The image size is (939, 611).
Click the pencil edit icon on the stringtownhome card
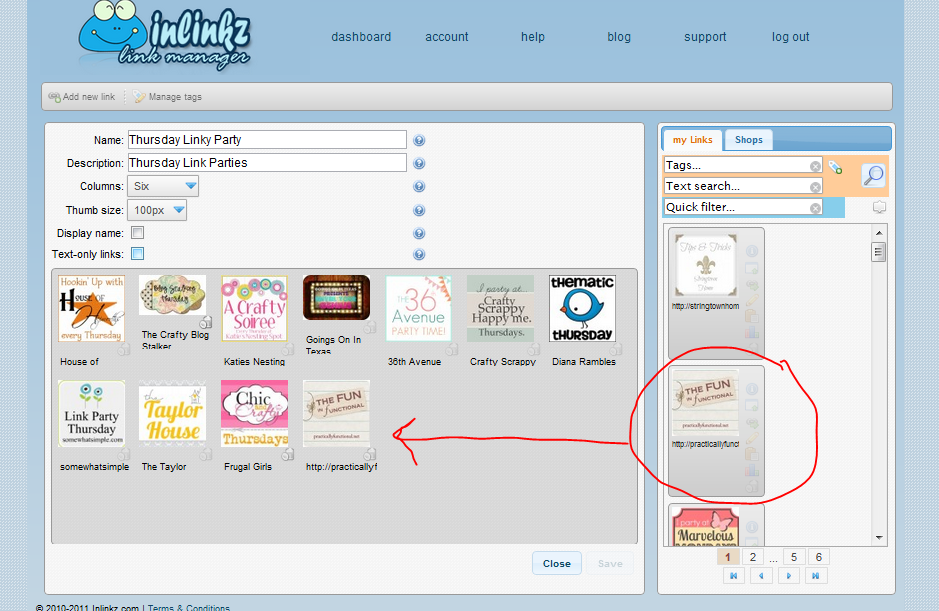[x=752, y=300]
